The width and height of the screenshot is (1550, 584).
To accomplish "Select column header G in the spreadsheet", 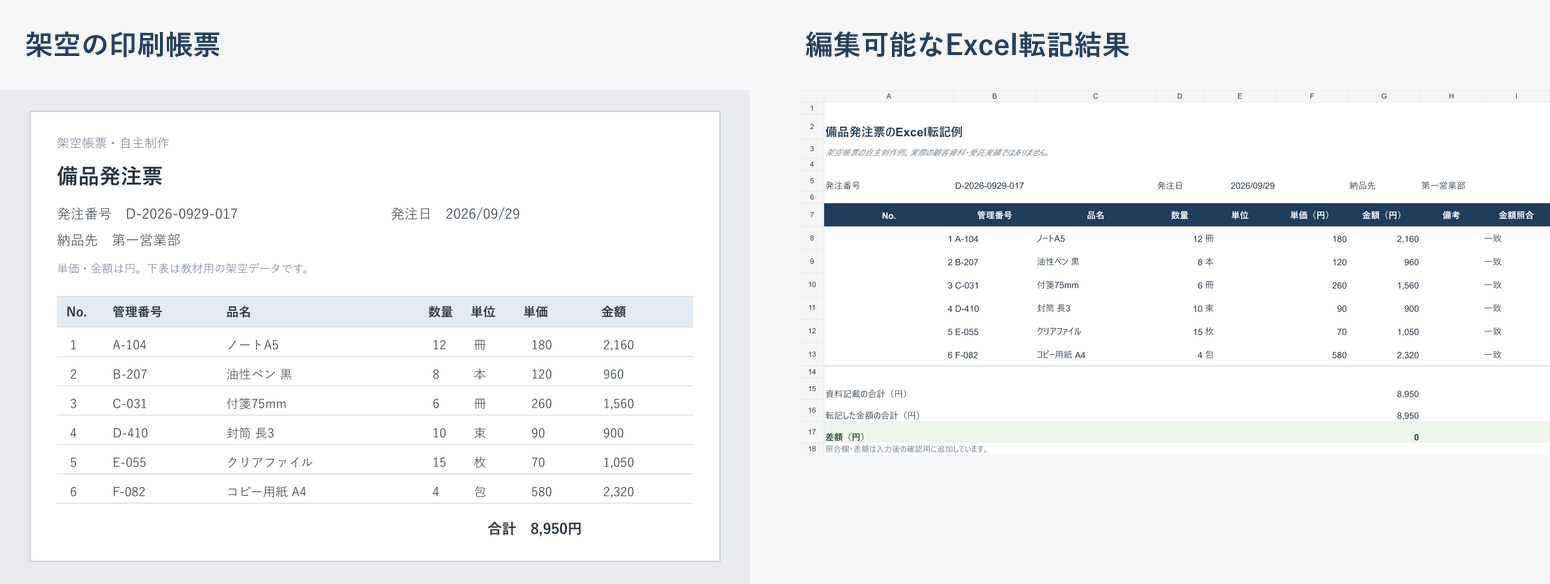I will (x=1384, y=97).
